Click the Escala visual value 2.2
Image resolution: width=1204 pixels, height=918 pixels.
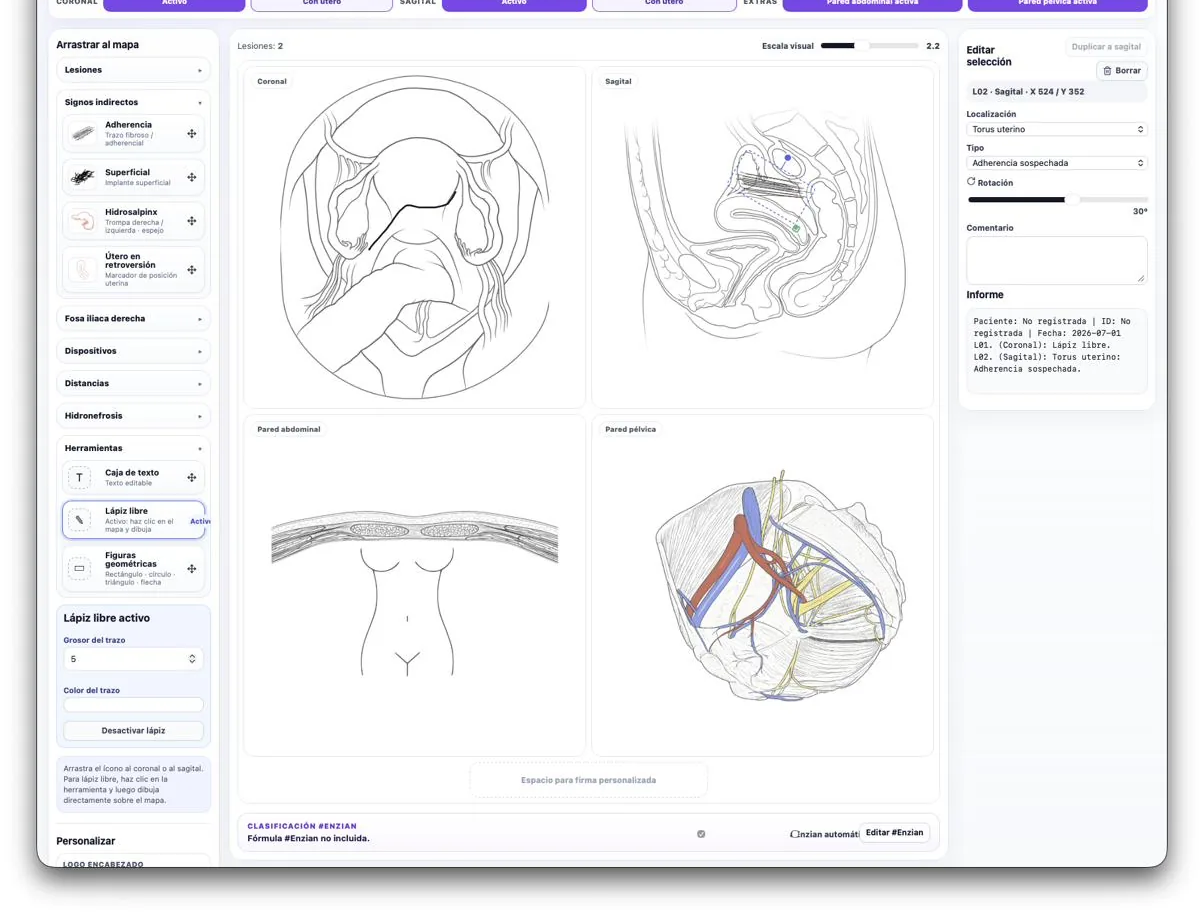[932, 46]
